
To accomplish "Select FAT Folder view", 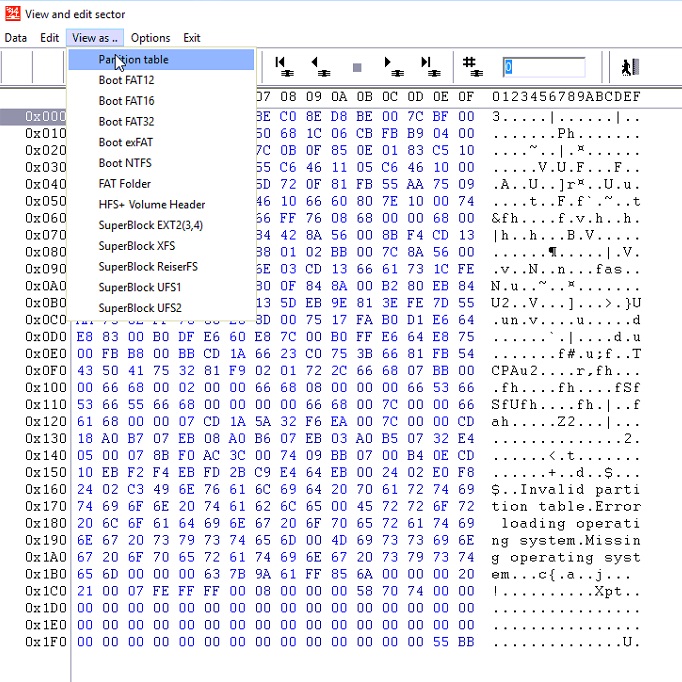I will tap(125, 184).
